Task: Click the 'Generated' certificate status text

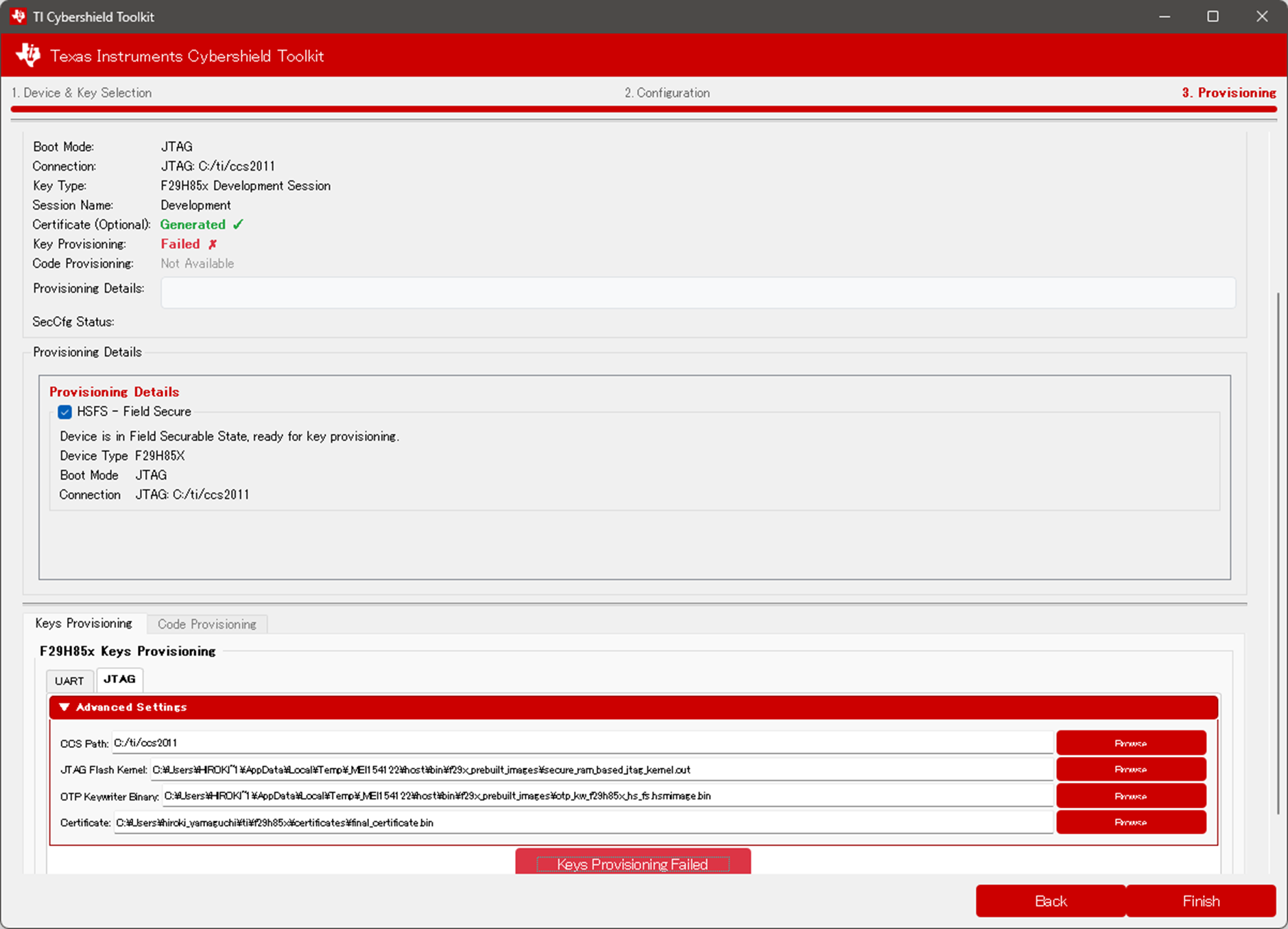Action: click(x=193, y=224)
